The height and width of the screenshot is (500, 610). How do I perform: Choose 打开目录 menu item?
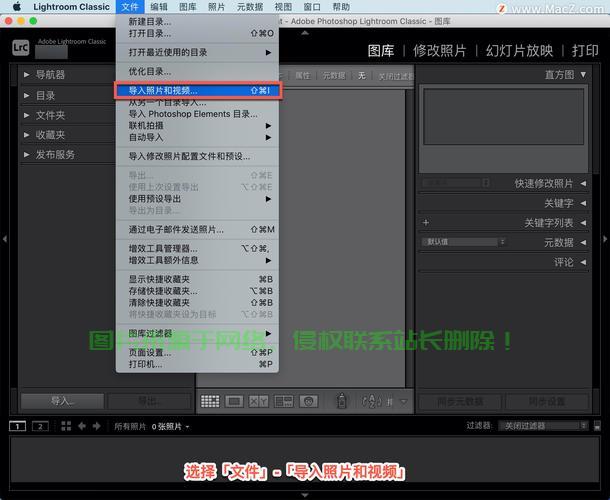point(198,33)
